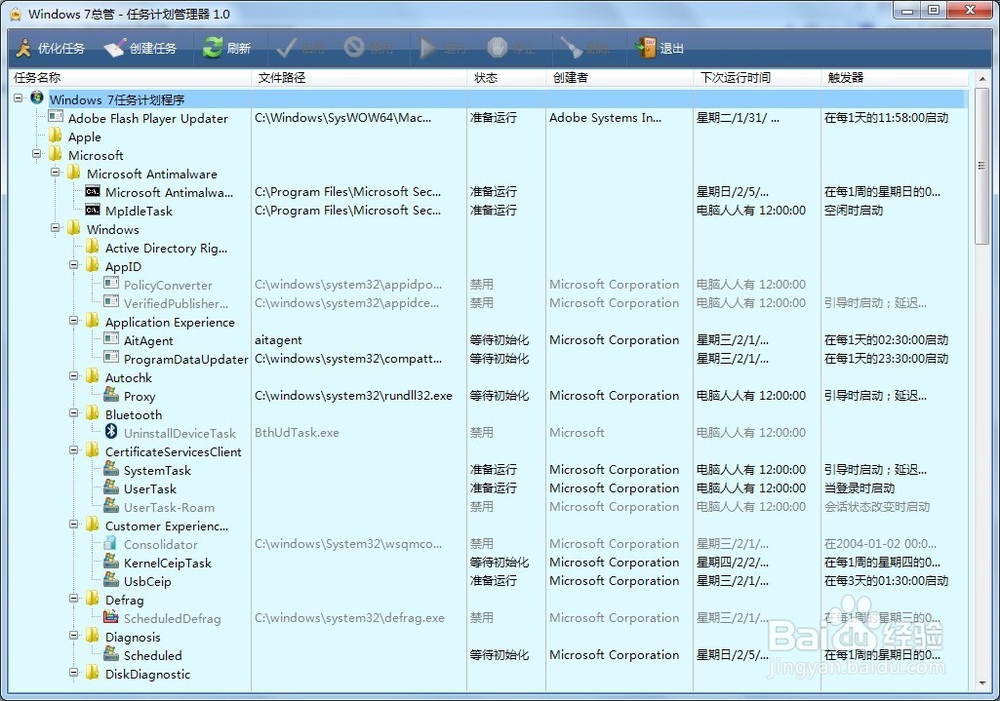Screen dimensions: 1000x701
Task: Collapse the Autochk folder
Action: [74, 376]
